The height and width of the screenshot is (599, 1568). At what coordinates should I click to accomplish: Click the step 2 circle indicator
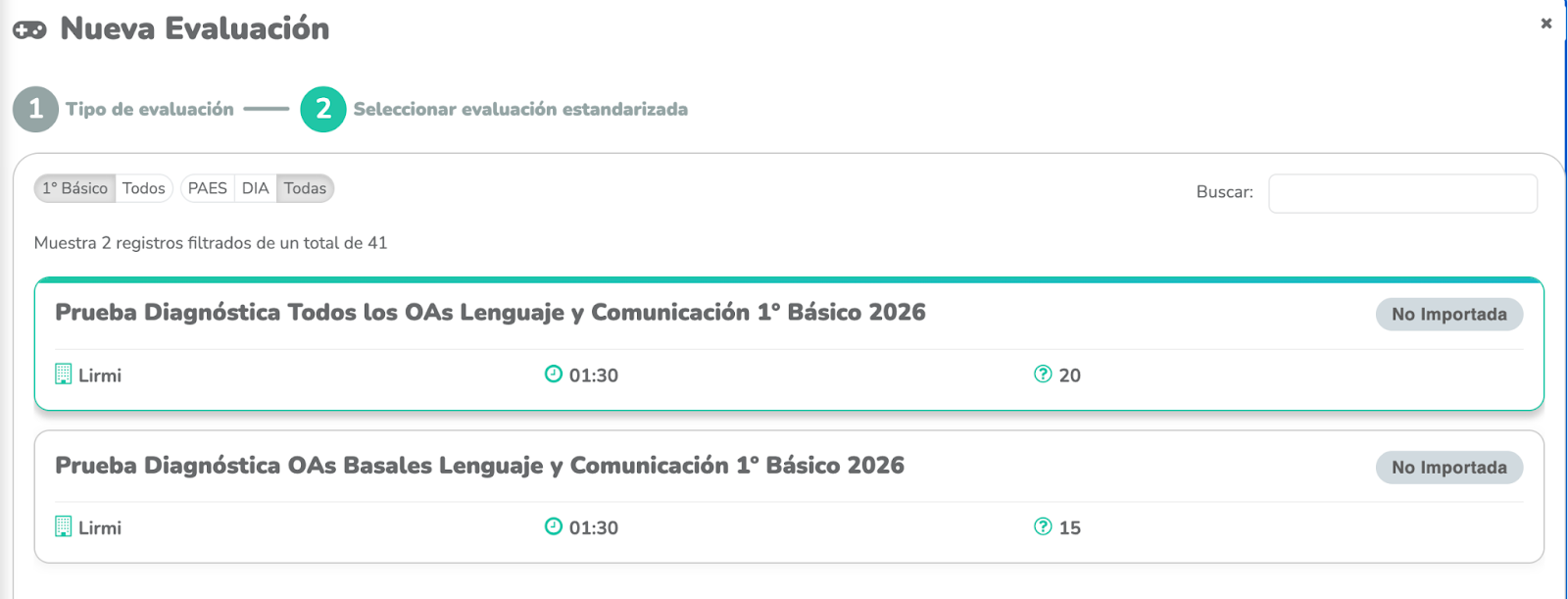[x=323, y=109]
